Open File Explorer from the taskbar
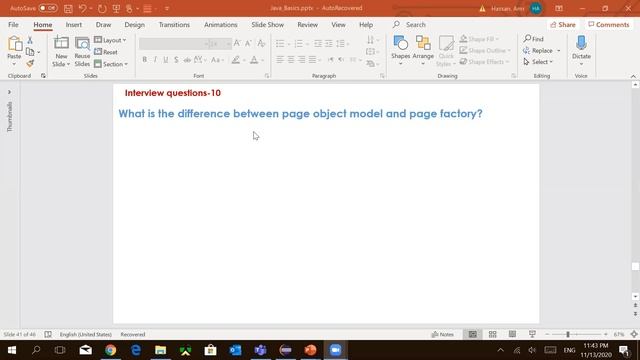Screen dimensions: 640x360 tap(160, 350)
